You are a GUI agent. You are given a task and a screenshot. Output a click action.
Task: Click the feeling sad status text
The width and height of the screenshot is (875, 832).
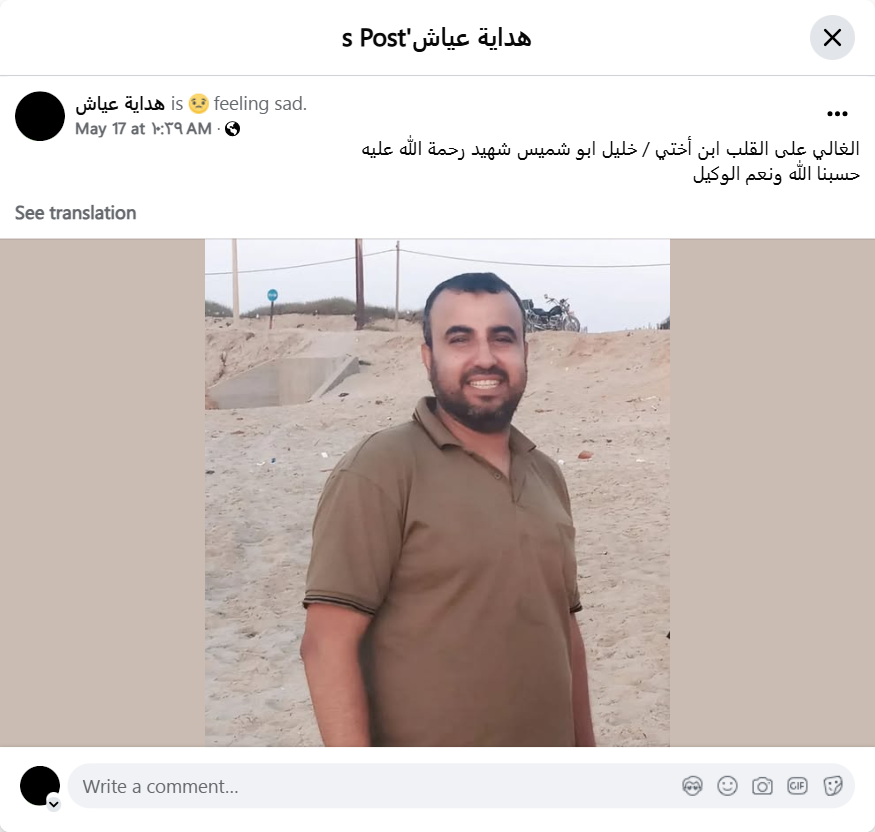[260, 104]
